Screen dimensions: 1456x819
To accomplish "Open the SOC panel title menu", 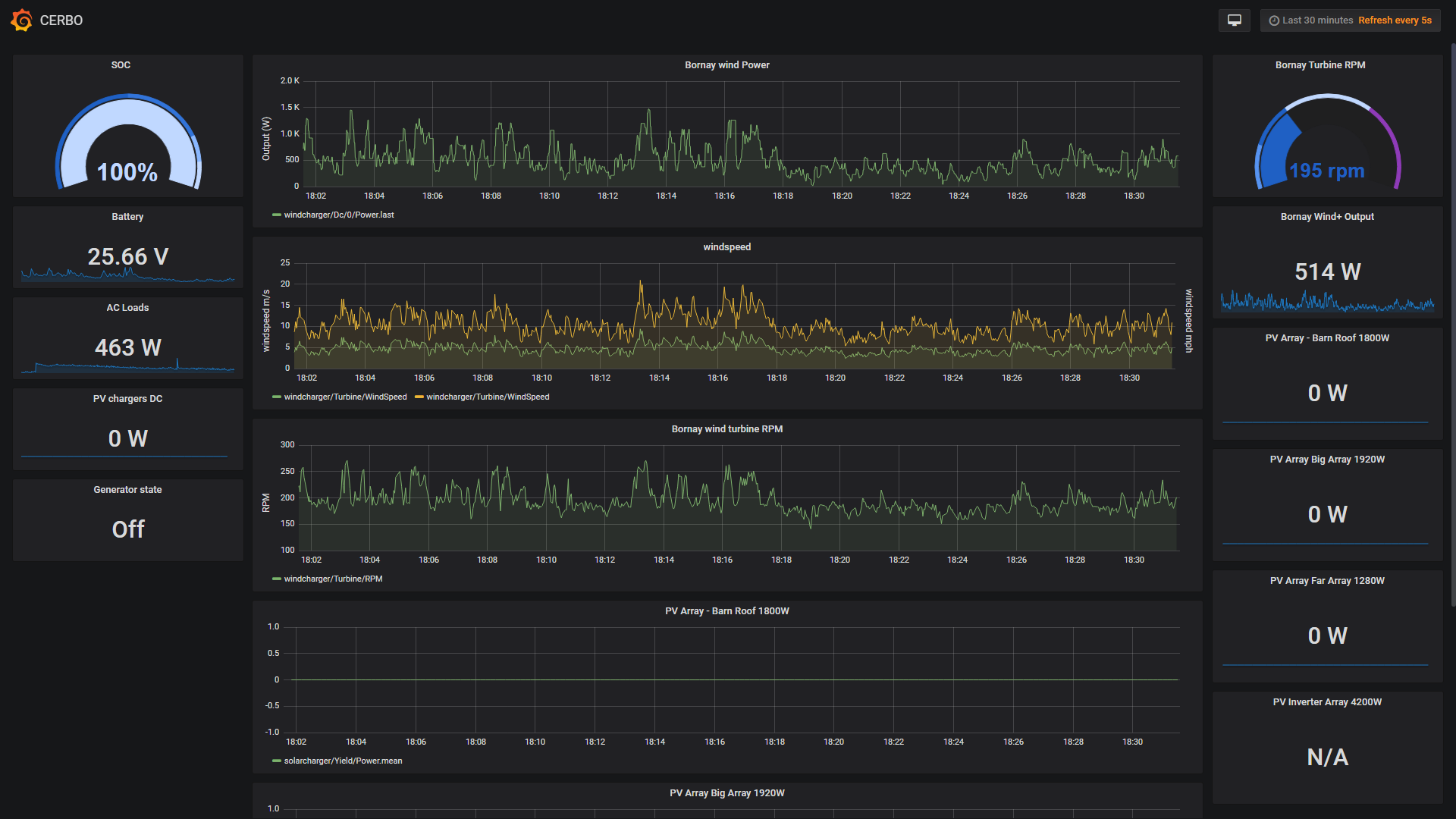I will click(x=121, y=65).
